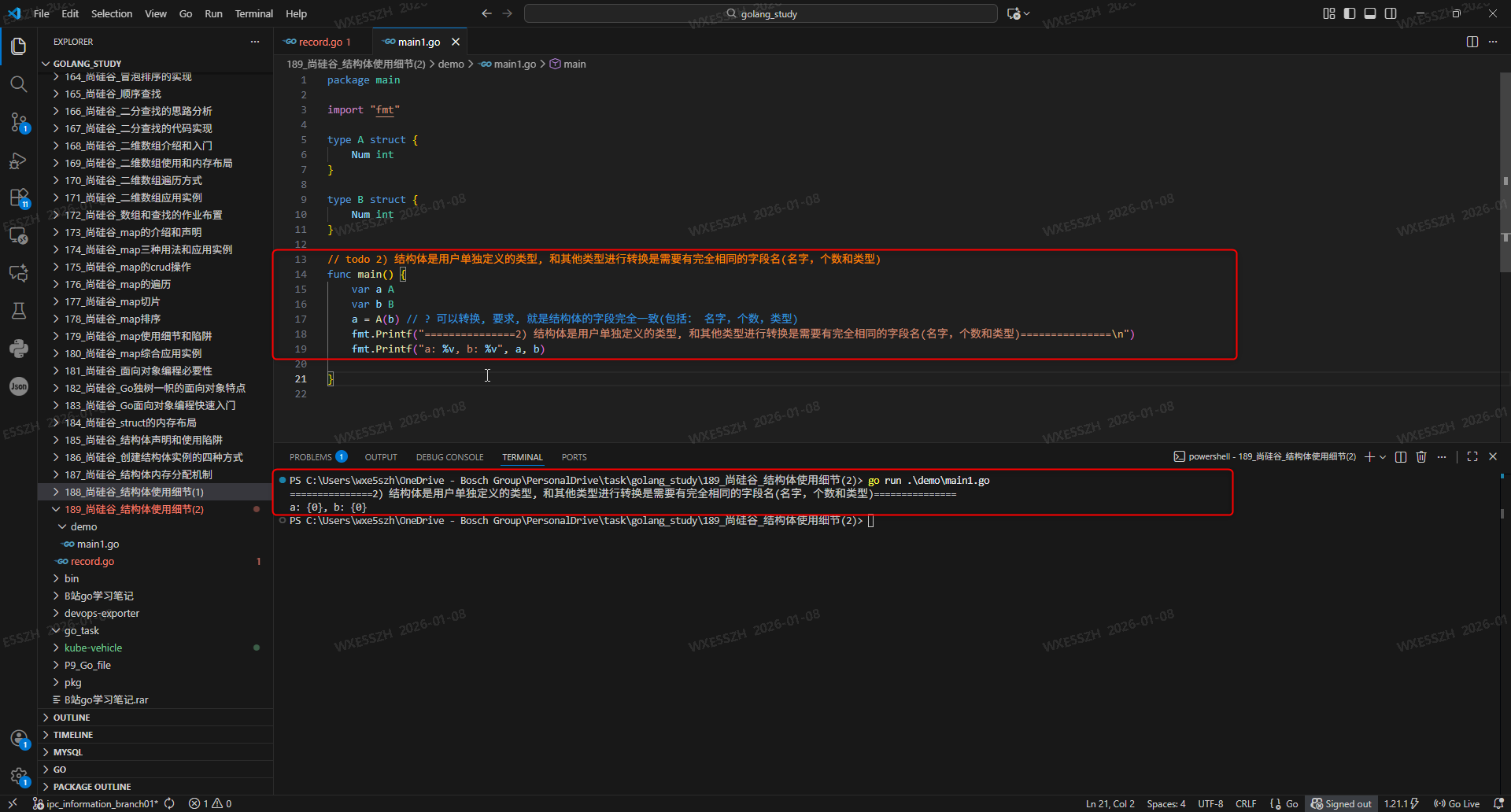Open the Python sidebar view
Screen dimensions: 1511x812
coord(19,349)
